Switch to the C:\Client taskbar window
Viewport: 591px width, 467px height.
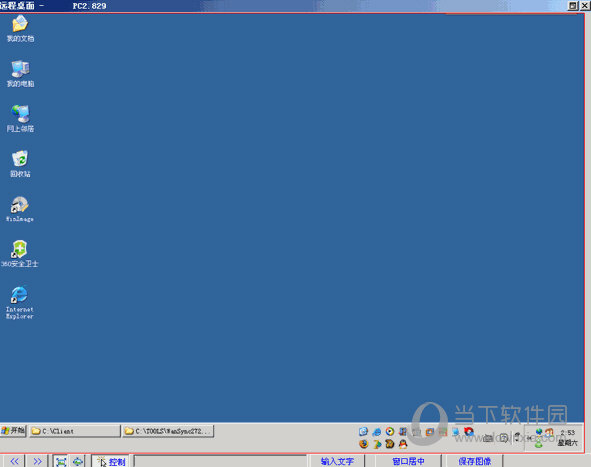(x=75, y=431)
